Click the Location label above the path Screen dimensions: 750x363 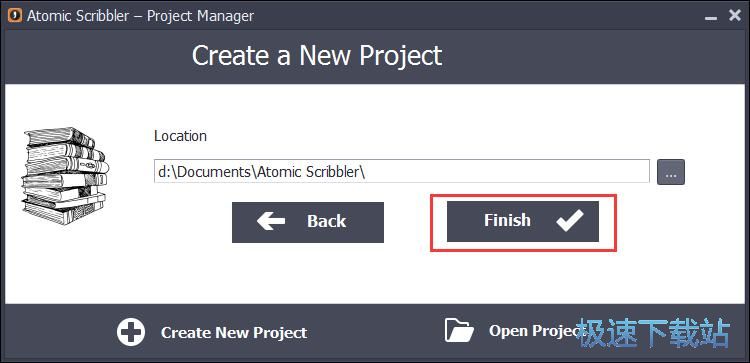pyautogui.click(x=180, y=136)
